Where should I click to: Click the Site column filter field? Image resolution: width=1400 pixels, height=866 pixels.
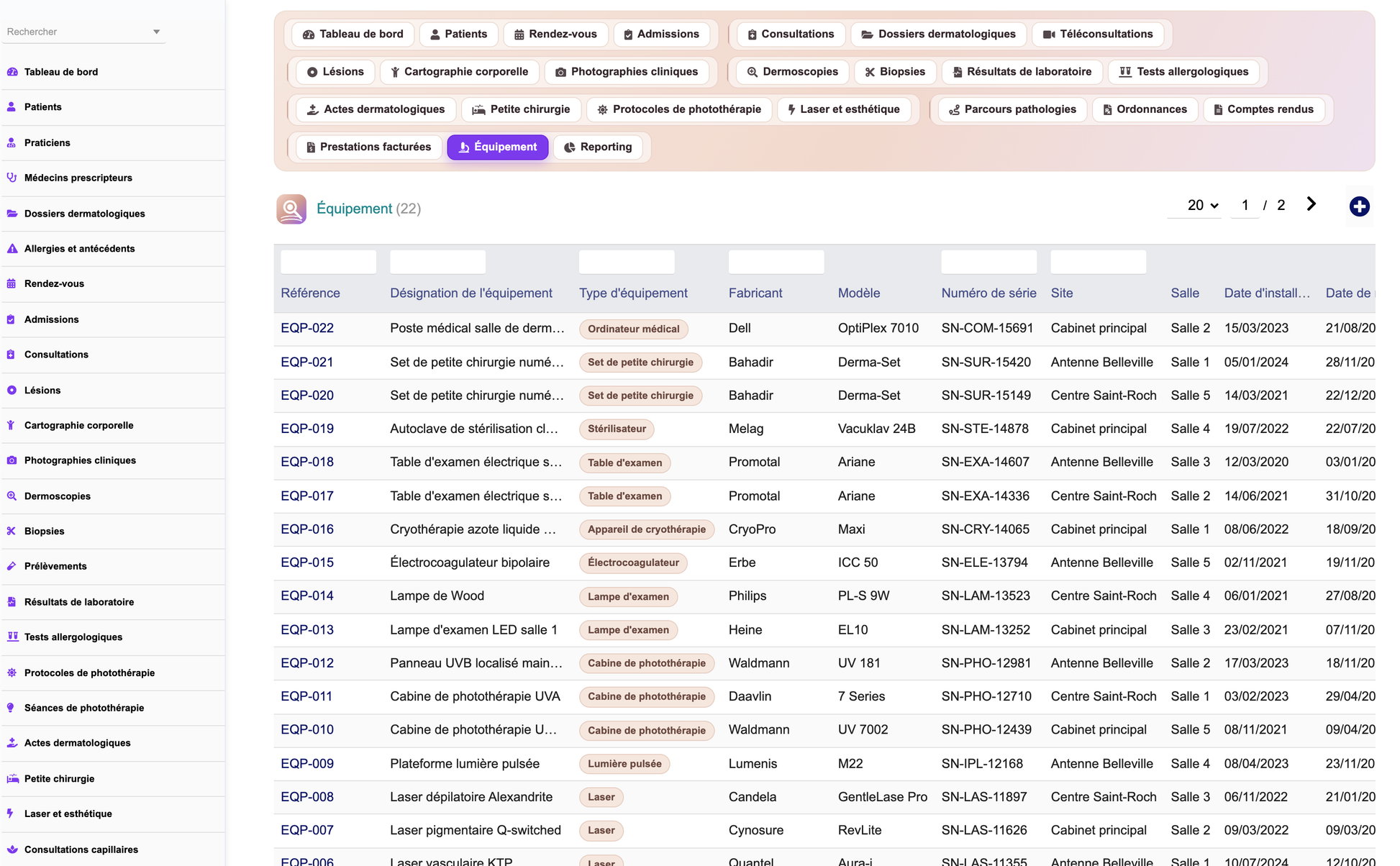pos(1098,262)
